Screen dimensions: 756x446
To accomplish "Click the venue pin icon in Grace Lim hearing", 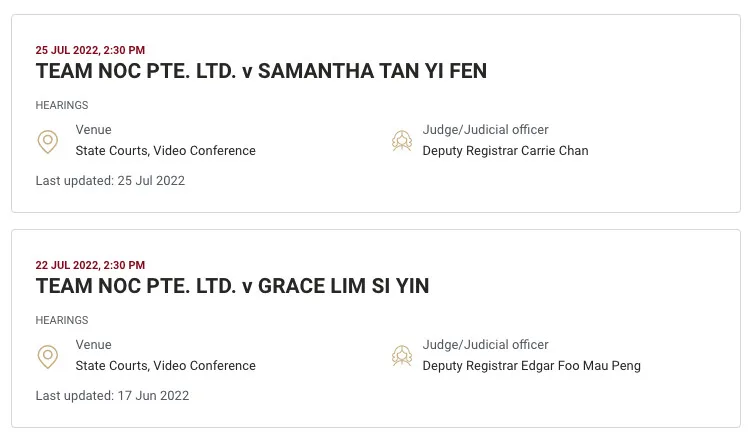I will click(47, 356).
